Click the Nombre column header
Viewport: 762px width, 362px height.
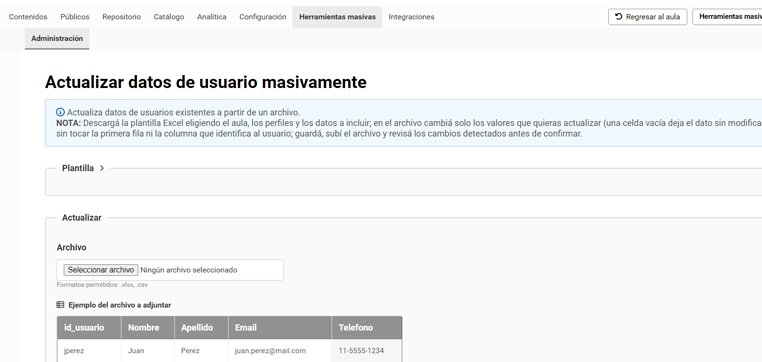[148, 328]
